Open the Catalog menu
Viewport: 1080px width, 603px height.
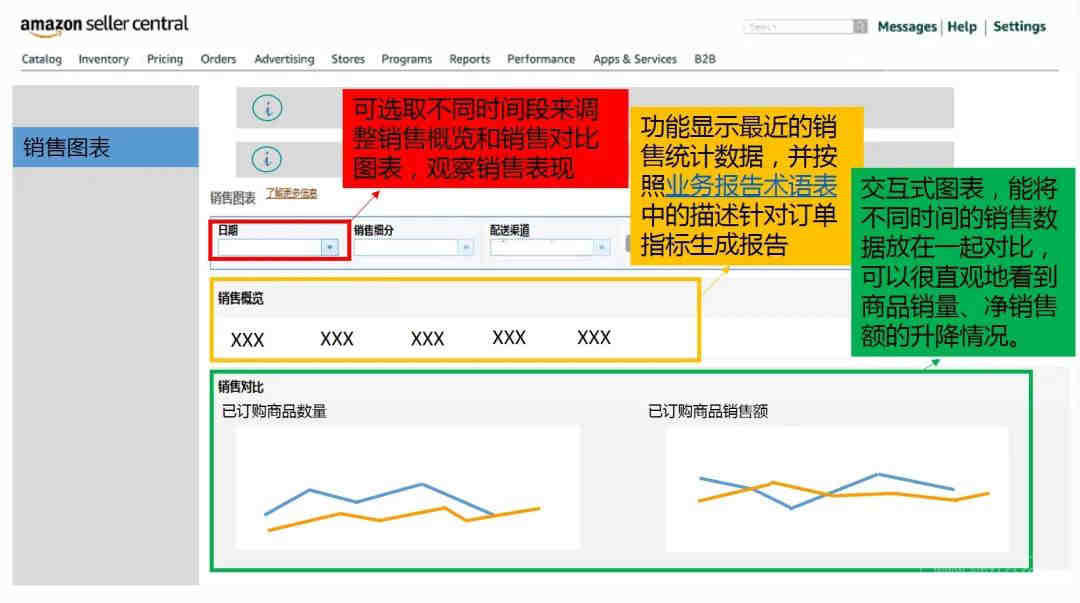pos(41,59)
